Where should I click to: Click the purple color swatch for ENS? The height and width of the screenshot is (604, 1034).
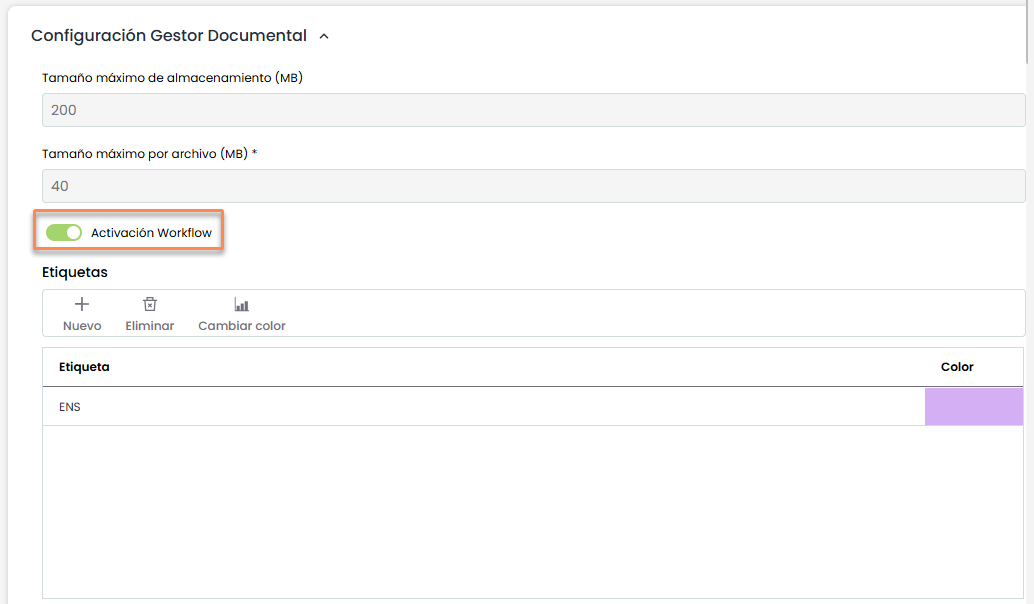tap(973, 407)
